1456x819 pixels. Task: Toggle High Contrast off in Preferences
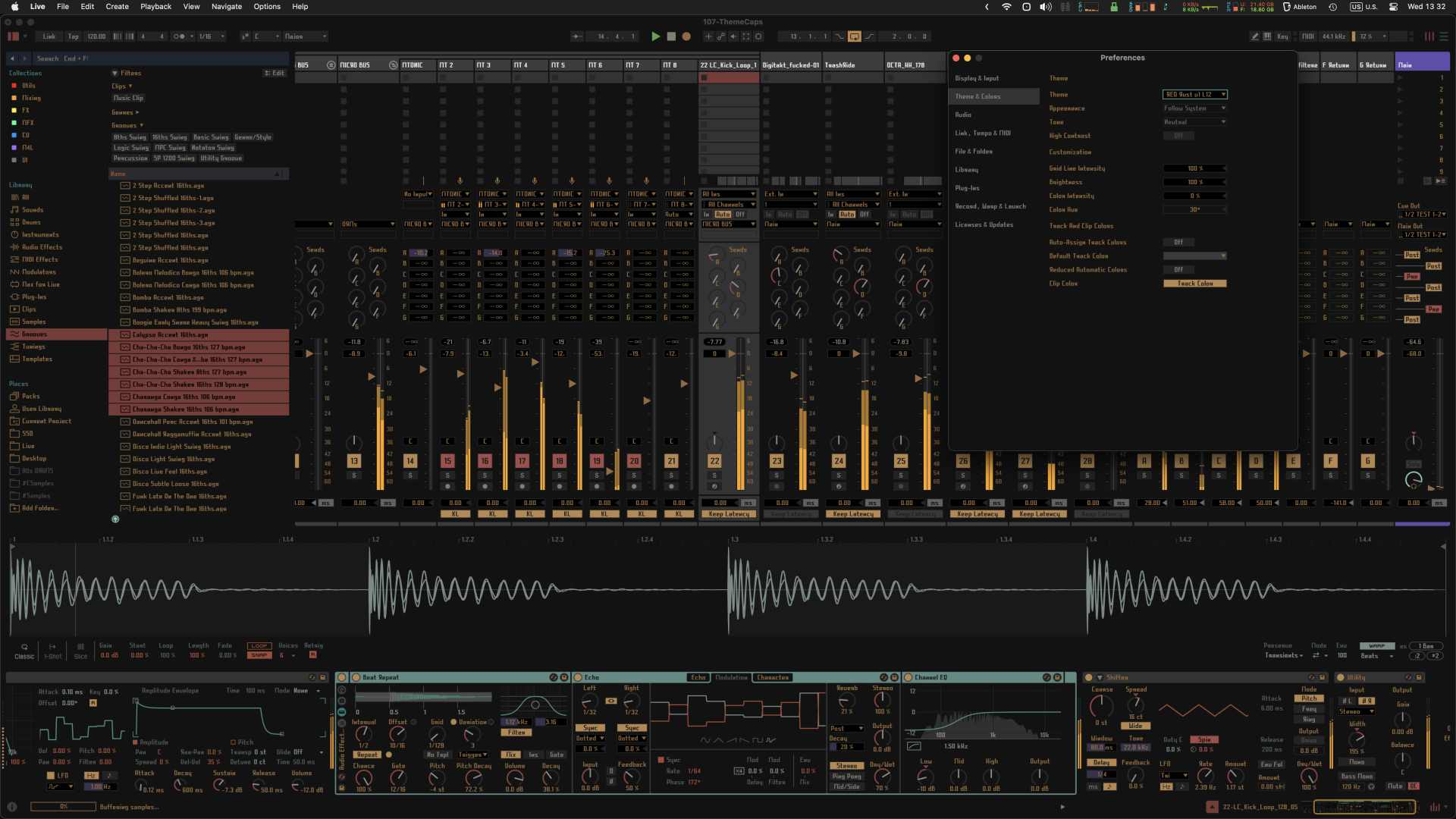coord(1179,135)
